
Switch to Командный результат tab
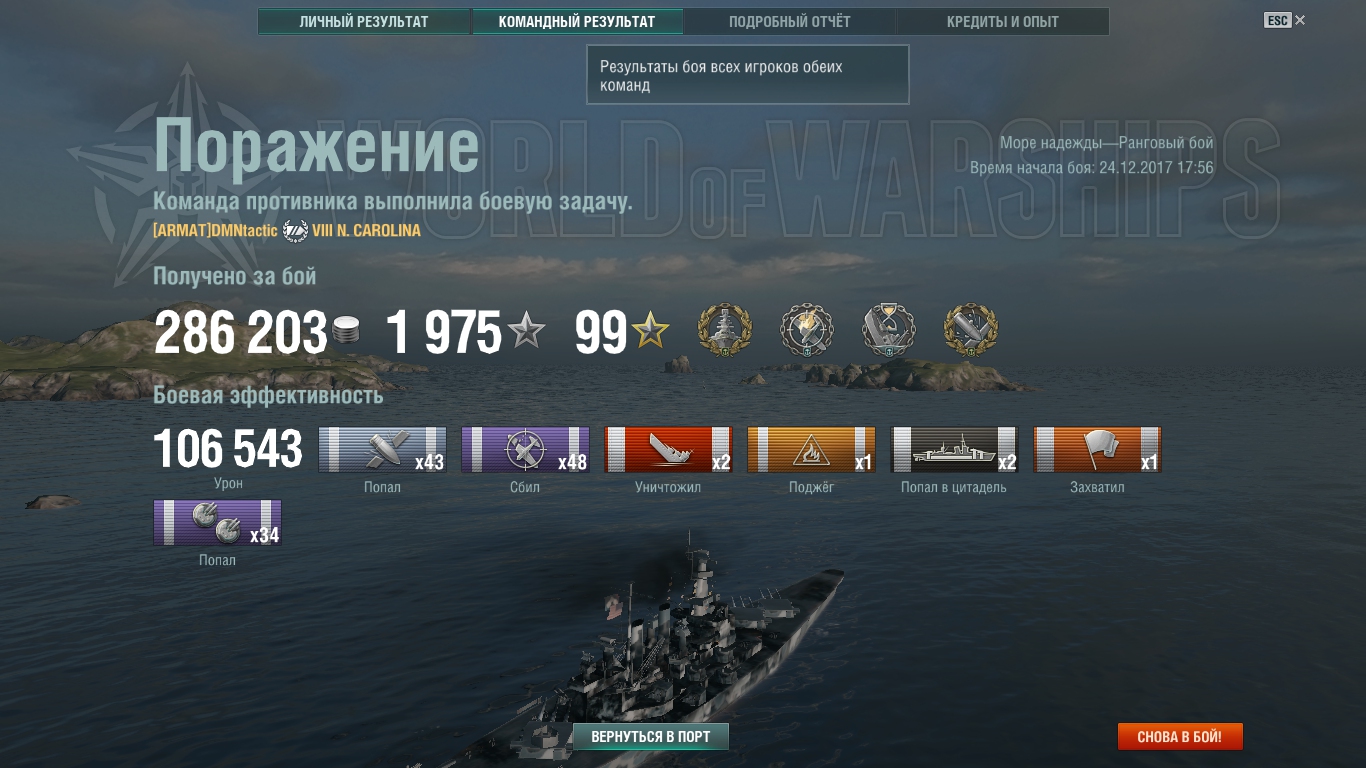(x=577, y=21)
